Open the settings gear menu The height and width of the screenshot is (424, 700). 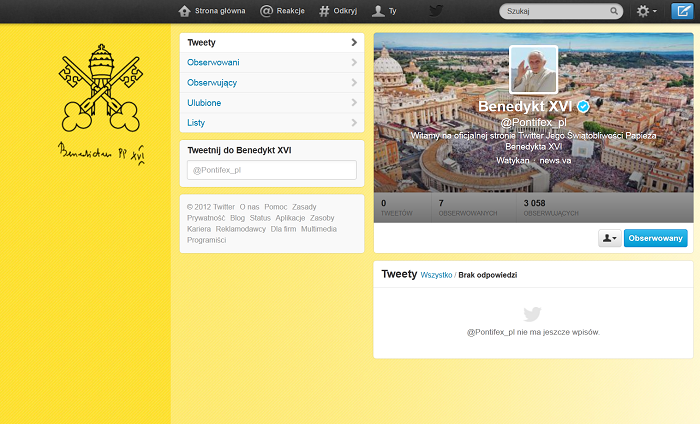pyautogui.click(x=646, y=11)
